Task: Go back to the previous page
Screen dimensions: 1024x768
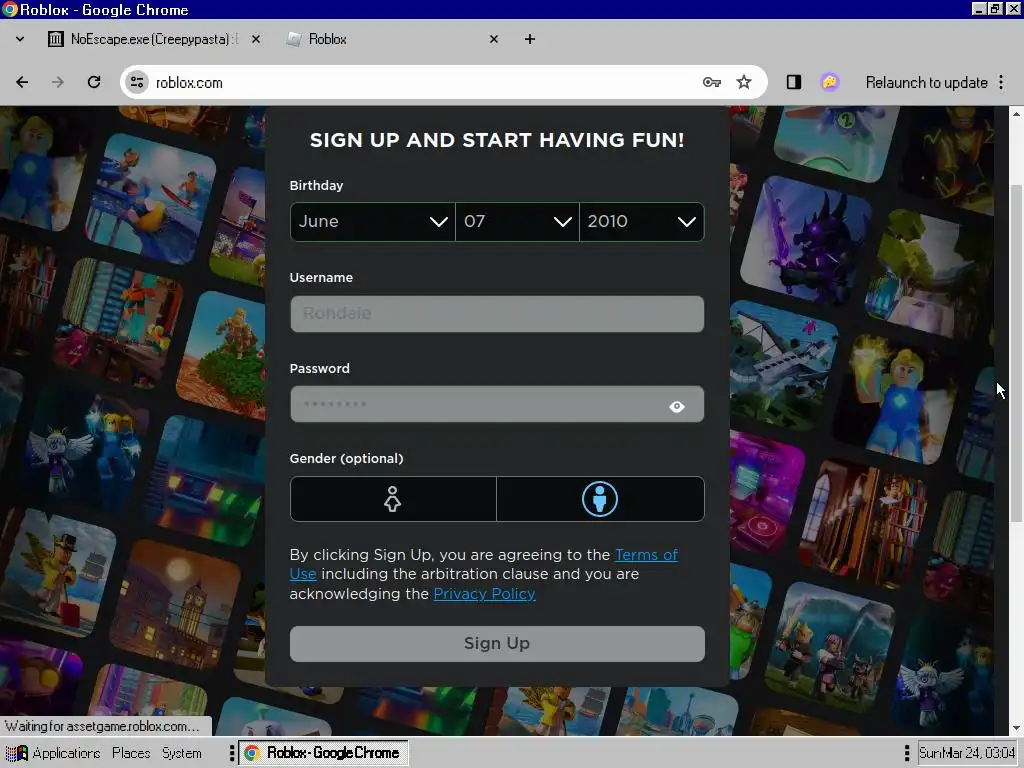Action: (x=22, y=82)
